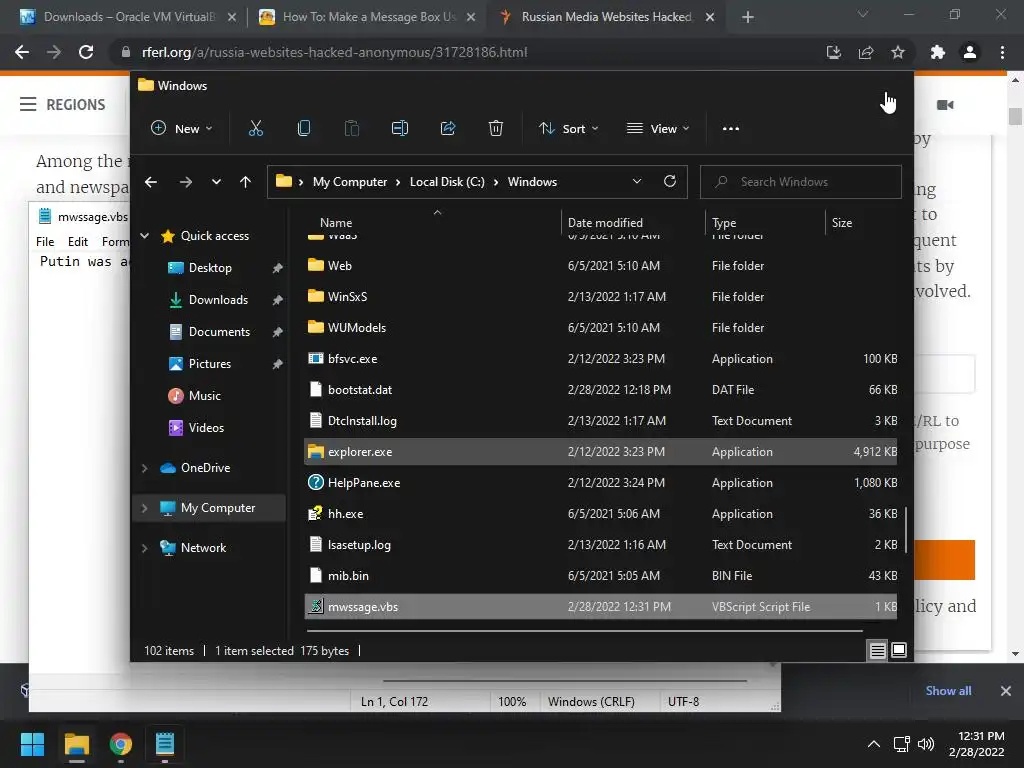This screenshot has height=768, width=1024.
Task: Go up one folder level
Action: point(245,182)
